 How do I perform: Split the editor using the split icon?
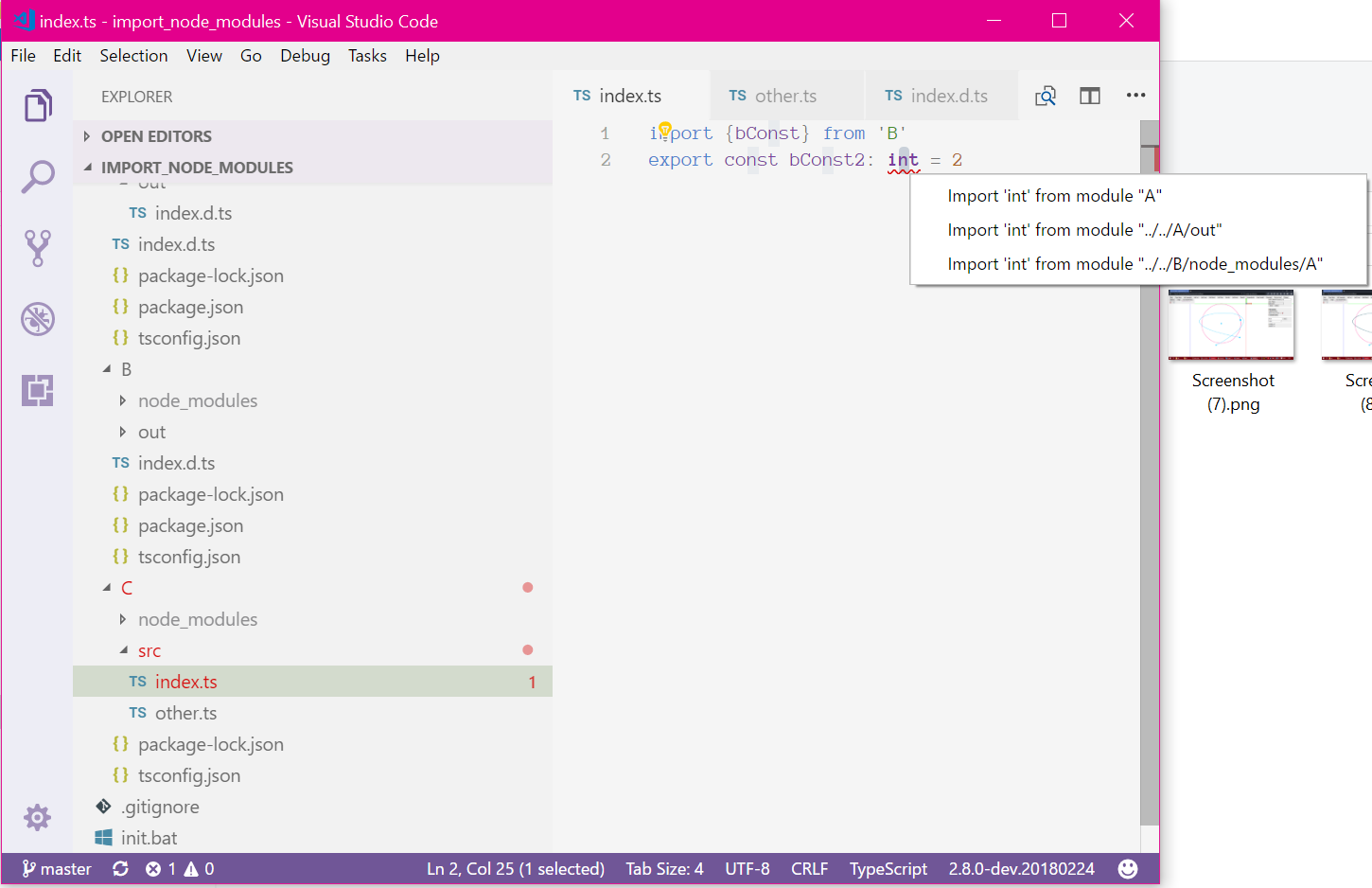click(1089, 95)
